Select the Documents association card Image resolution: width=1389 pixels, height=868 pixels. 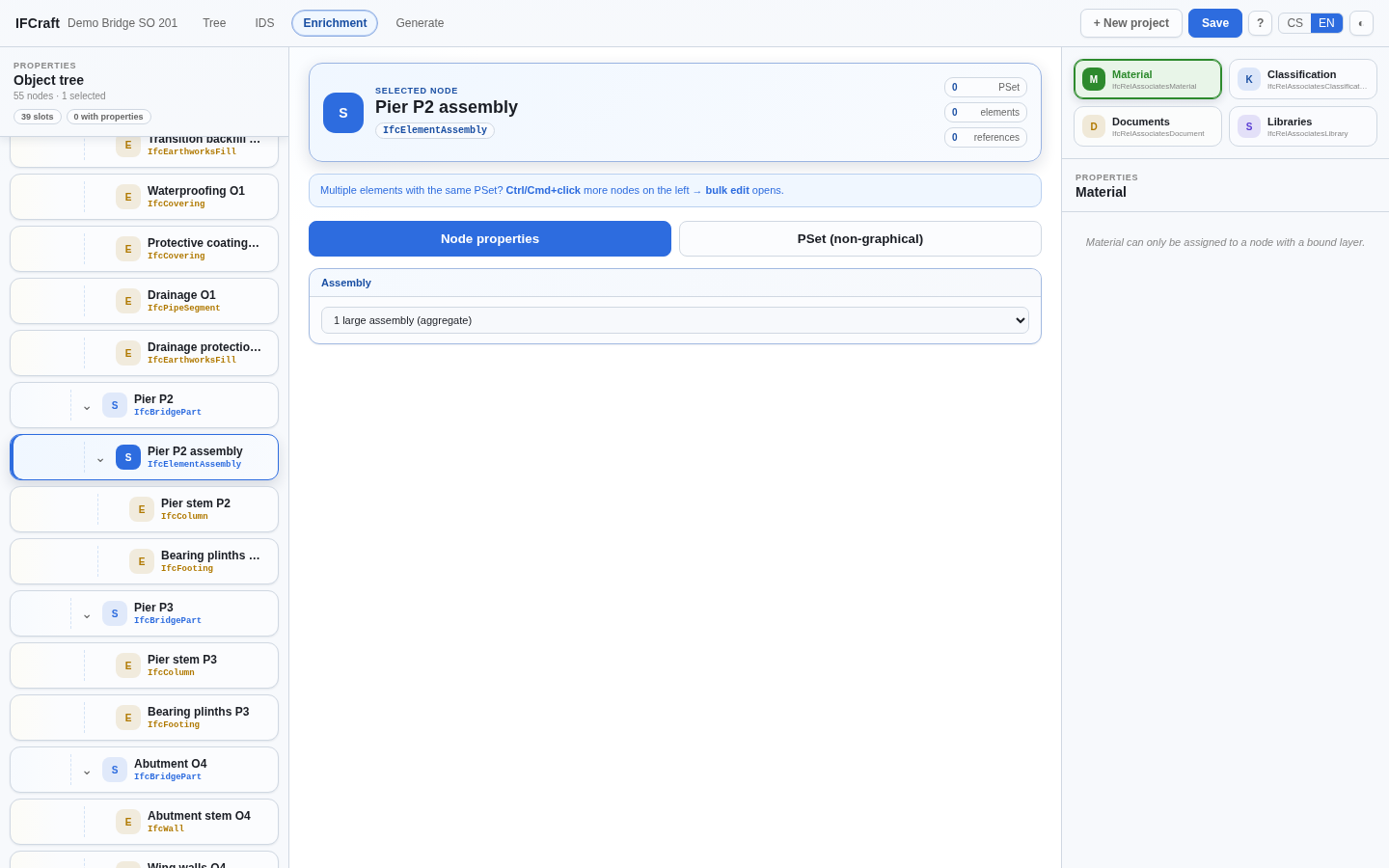click(1148, 126)
